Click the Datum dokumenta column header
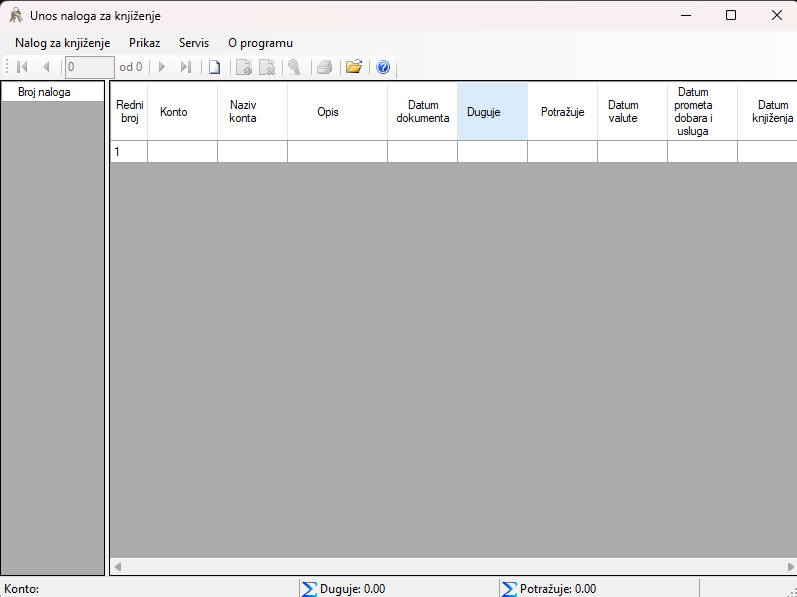Screen dimensions: 797x597 coord(422,112)
